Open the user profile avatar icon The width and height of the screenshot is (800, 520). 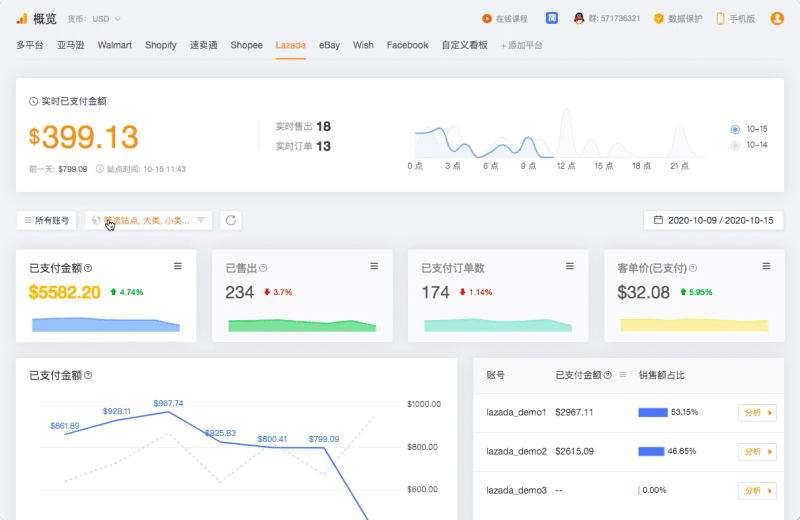pos(777,18)
